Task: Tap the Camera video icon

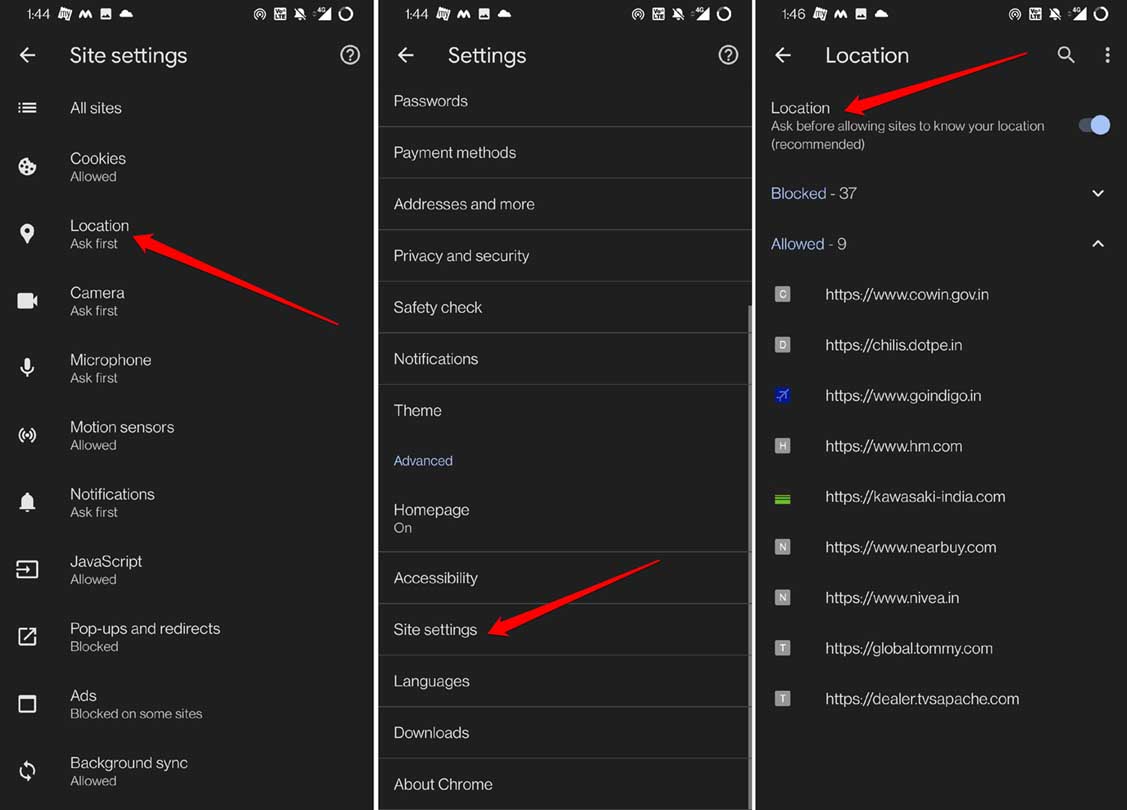Action: click(27, 300)
